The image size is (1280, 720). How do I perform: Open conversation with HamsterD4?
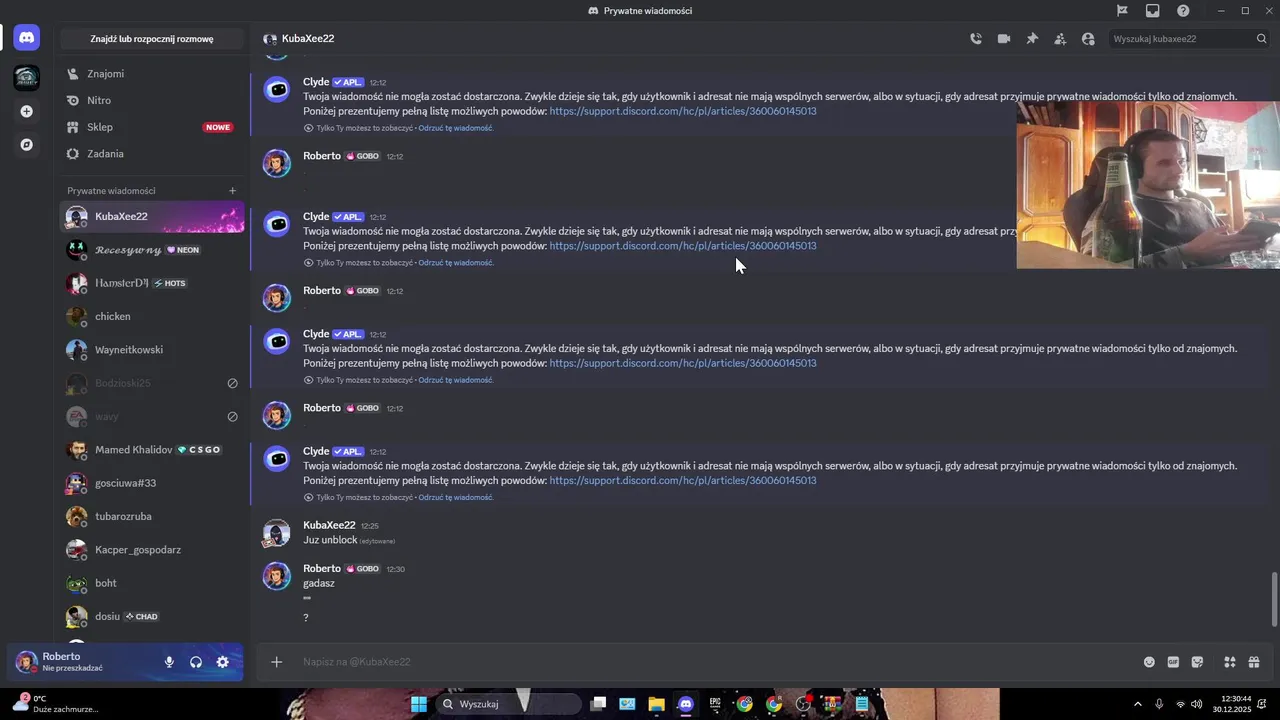[x=152, y=283]
